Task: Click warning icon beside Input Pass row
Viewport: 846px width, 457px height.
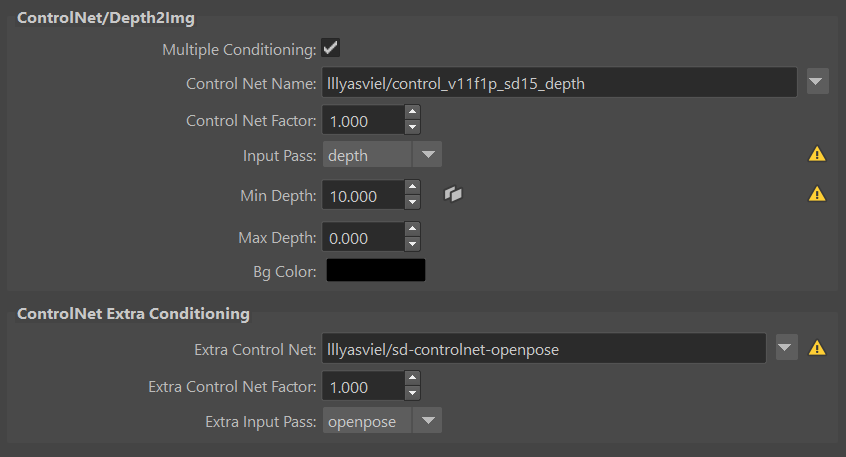Action: (x=817, y=154)
